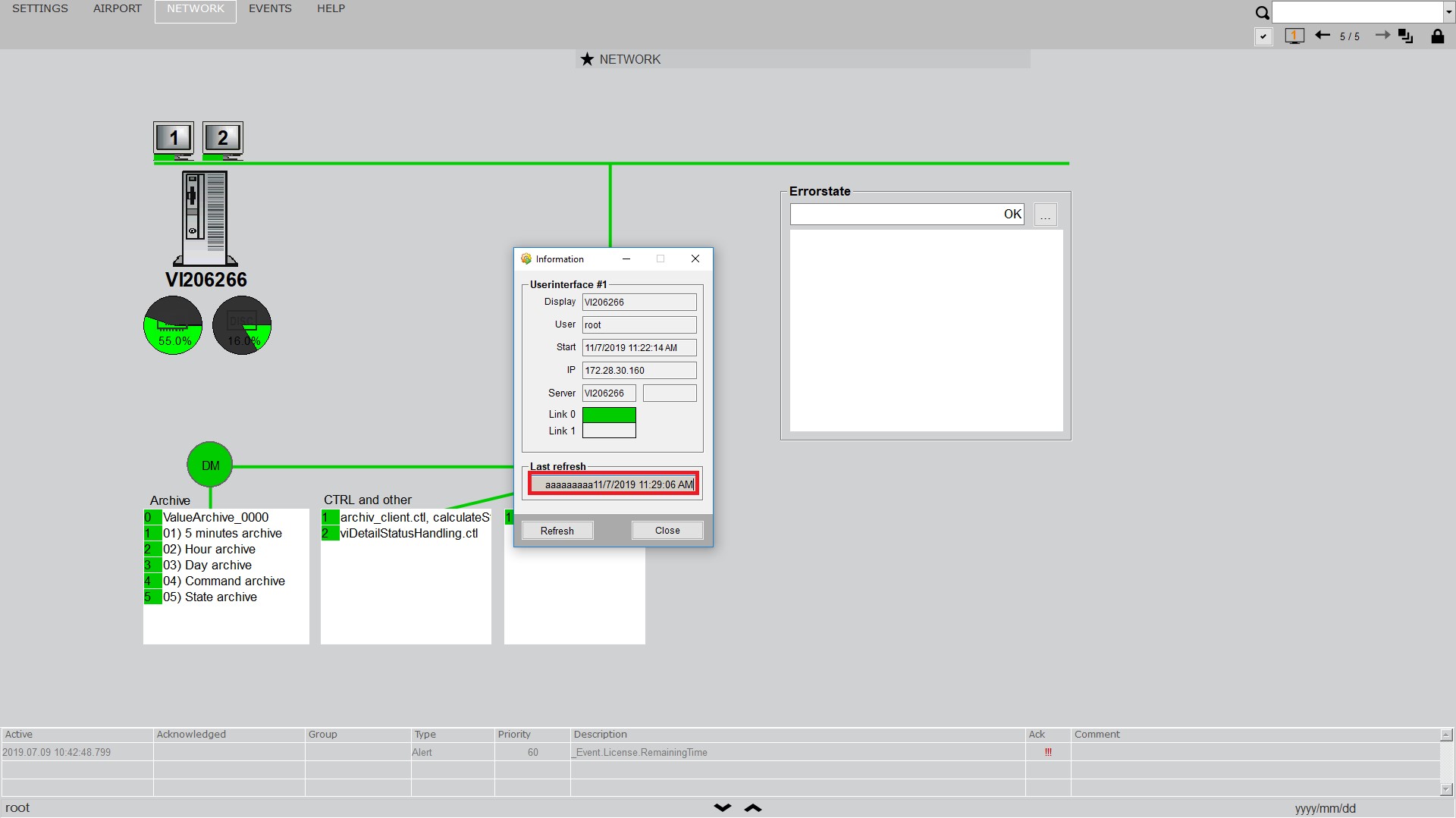Open the memory usage 55.0% pie chart
Viewport: 1456px width, 818px height.
pyautogui.click(x=173, y=325)
